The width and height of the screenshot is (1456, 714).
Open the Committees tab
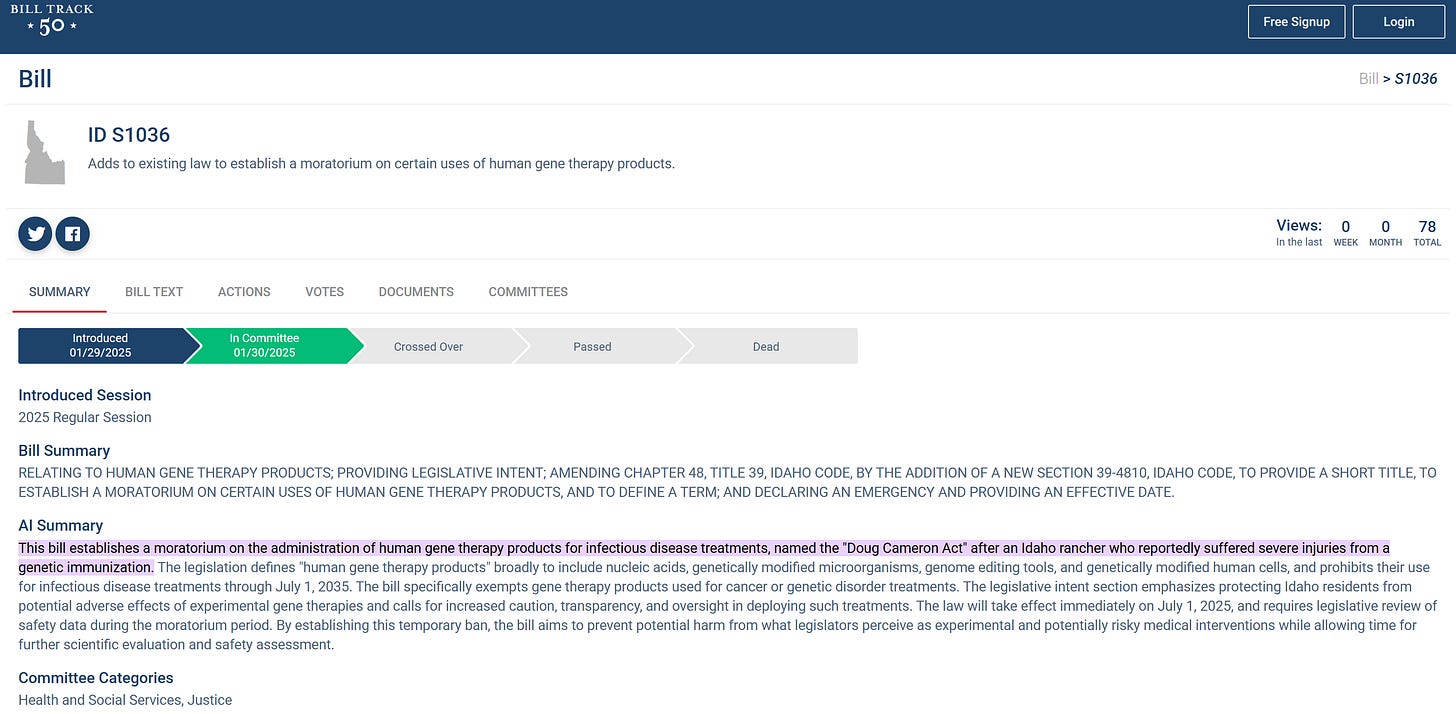click(528, 292)
